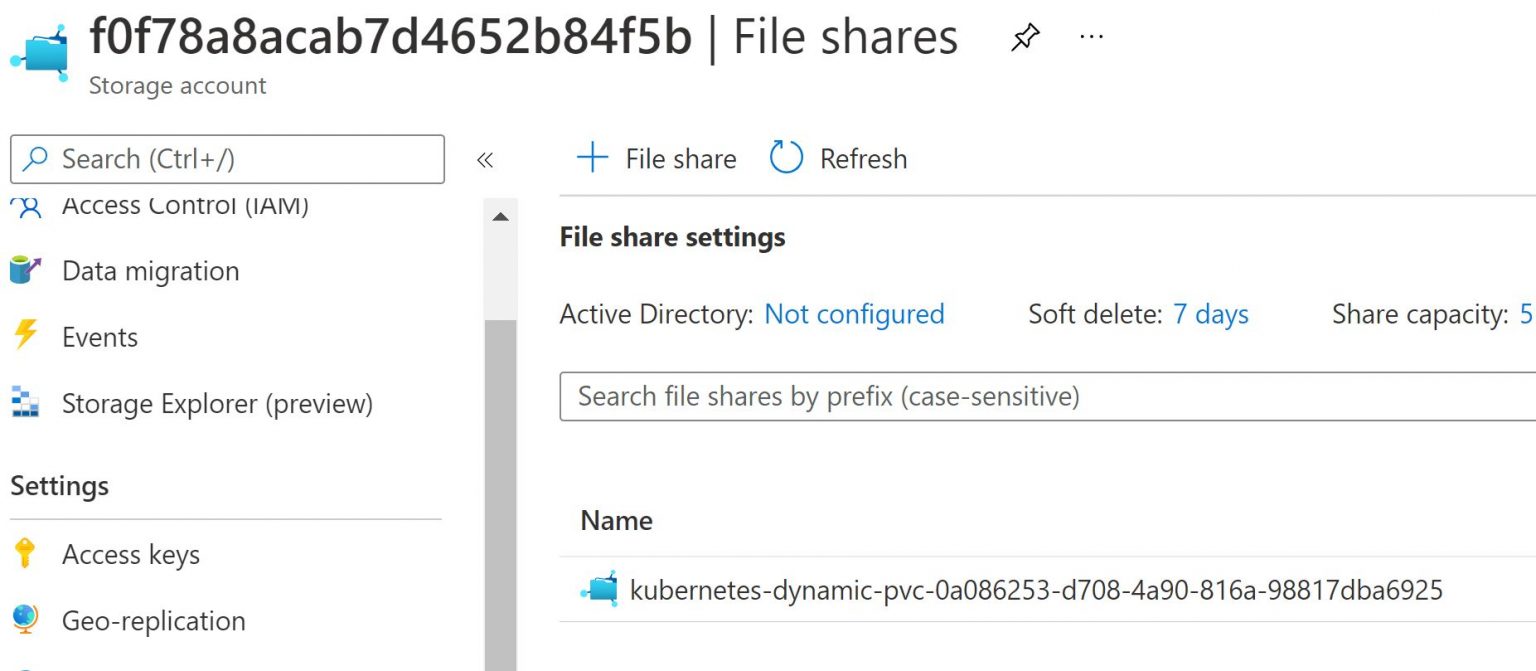
Task: Change the soft delete 7 days setting
Action: tap(1211, 314)
